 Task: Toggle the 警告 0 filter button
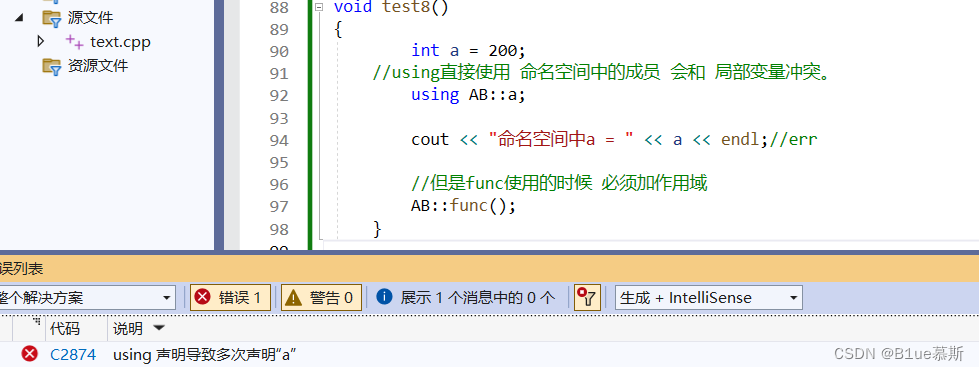click(322, 297)
